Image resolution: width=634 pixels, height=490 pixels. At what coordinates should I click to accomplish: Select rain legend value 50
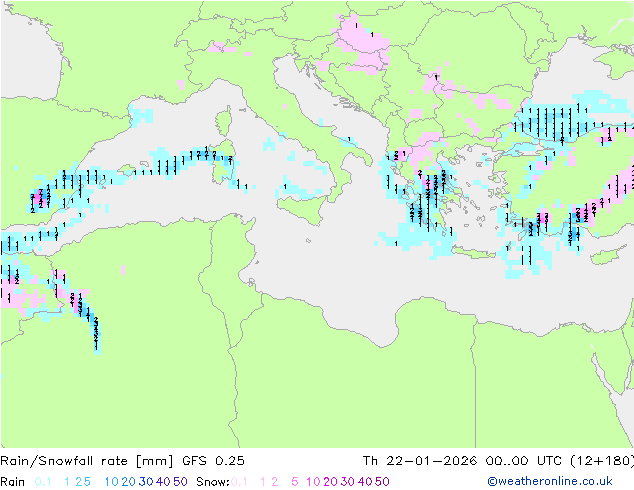click(180, 482)
